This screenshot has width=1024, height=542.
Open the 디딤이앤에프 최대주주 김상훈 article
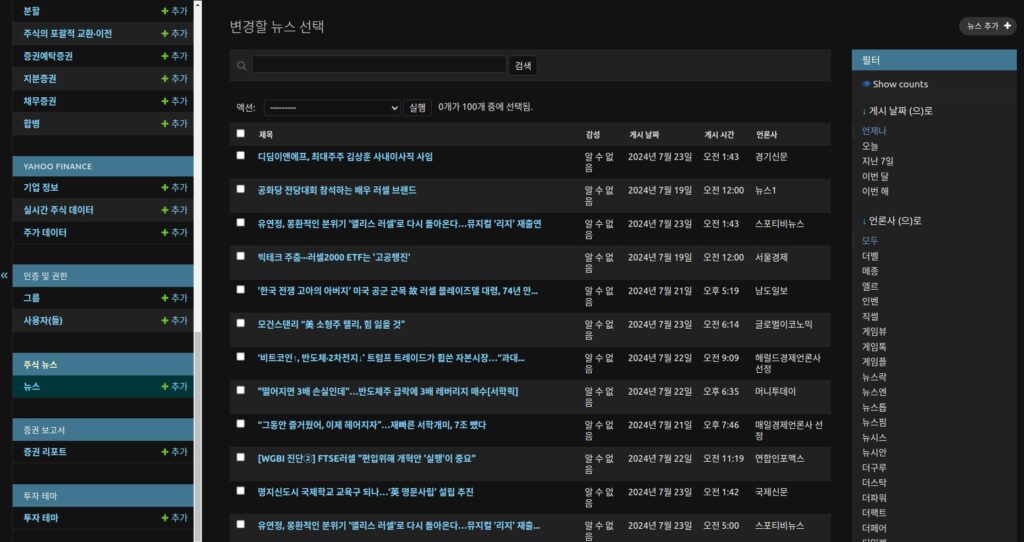pyautogui.click(x=345, y=157)
